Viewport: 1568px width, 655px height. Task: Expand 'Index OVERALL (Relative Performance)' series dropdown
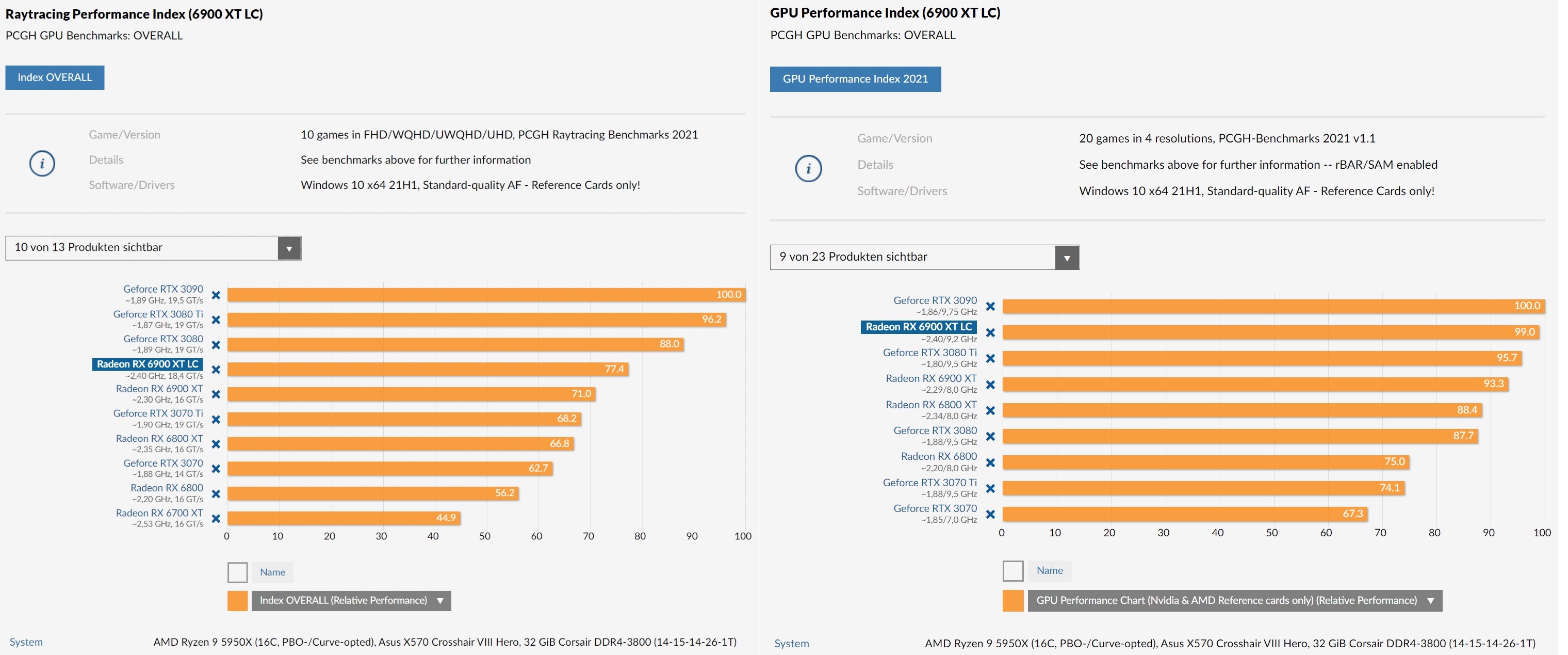coord(351,601)
